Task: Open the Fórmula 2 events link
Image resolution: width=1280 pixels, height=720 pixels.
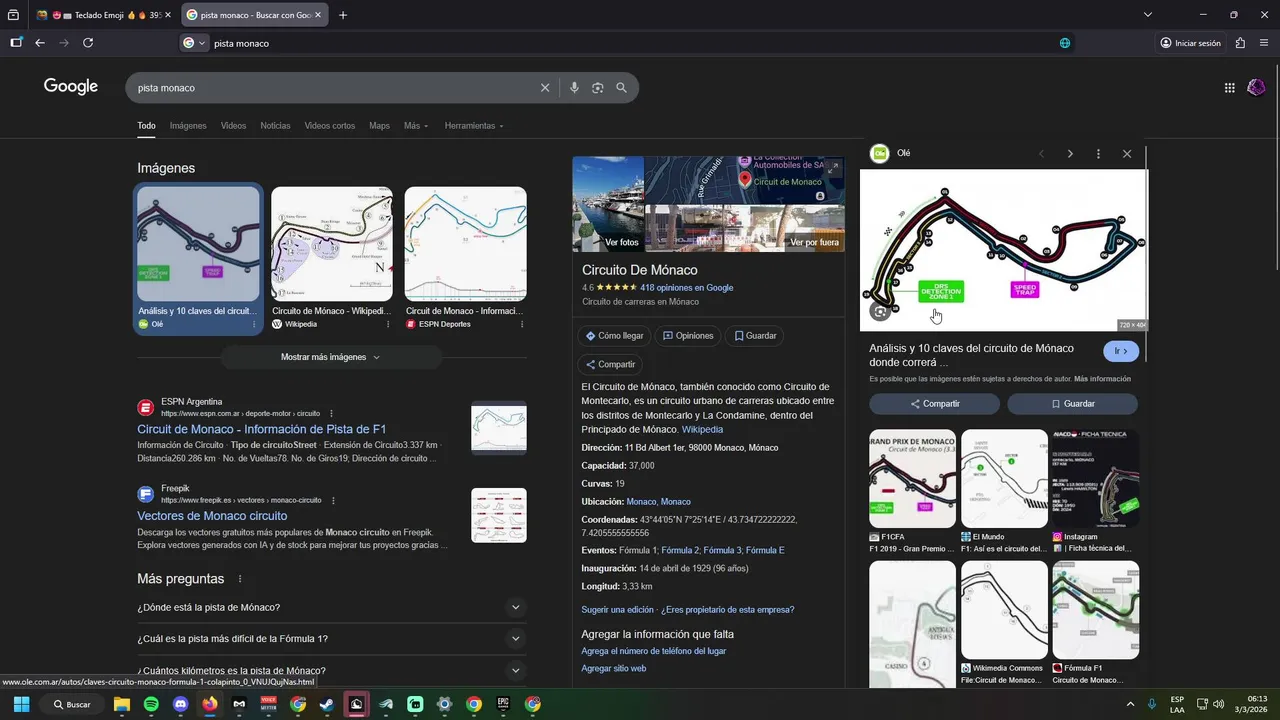Action: 680,550
